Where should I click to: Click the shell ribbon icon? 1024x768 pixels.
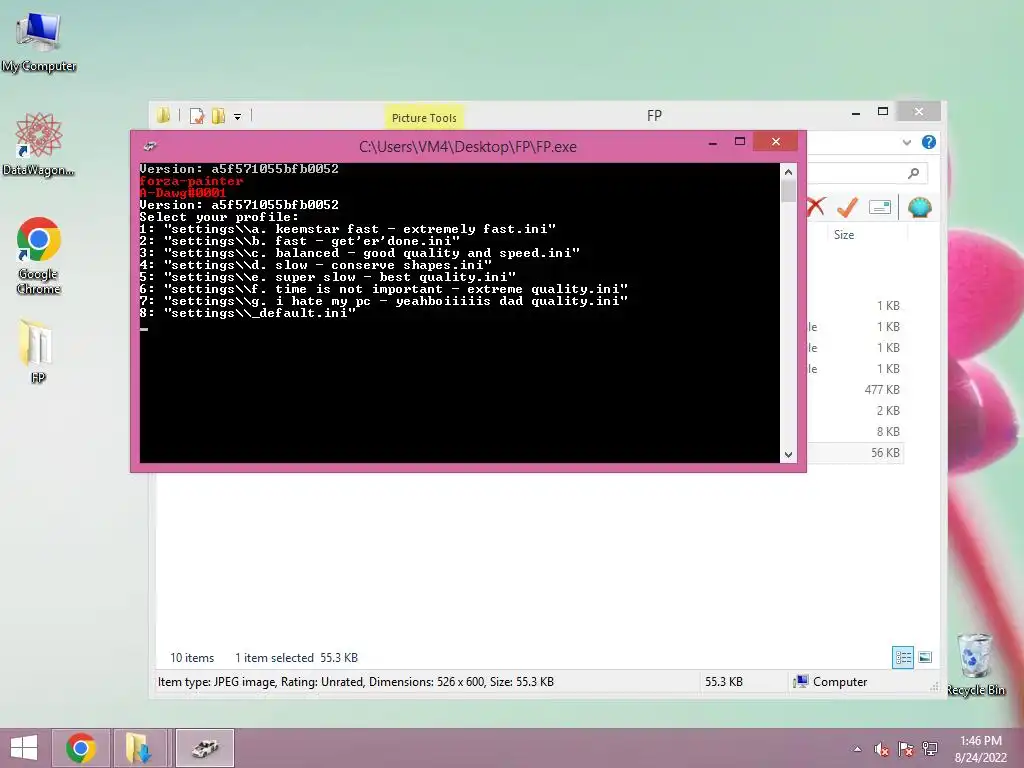coord(920,208)
